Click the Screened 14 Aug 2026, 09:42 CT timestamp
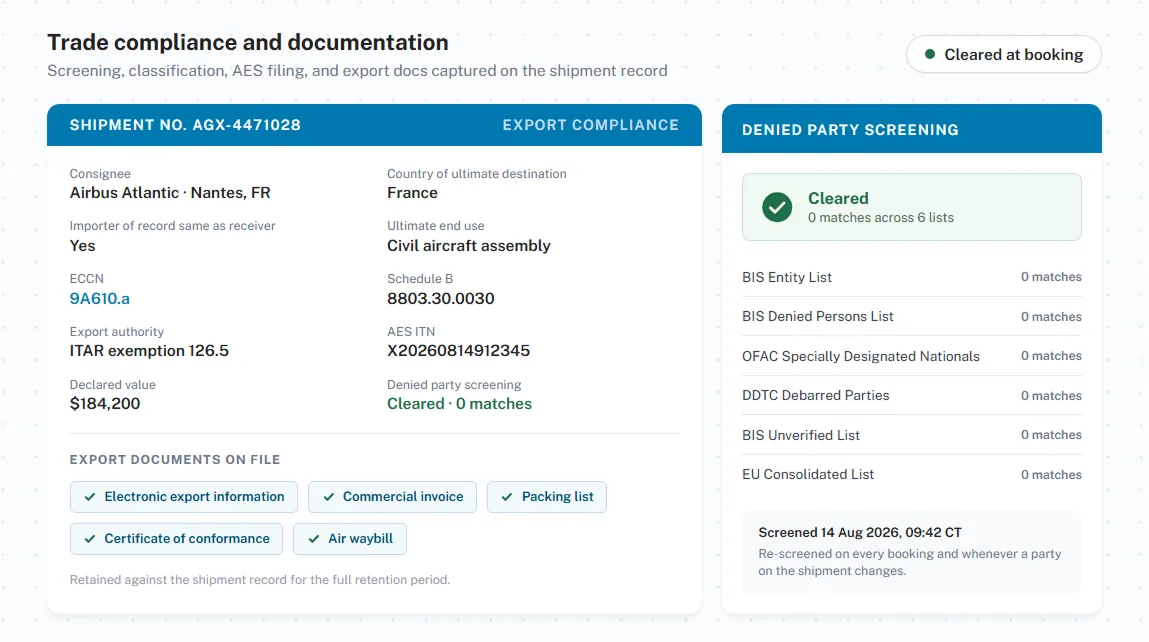Viewport: 1149px width, 642px height. tap(860, 533)
